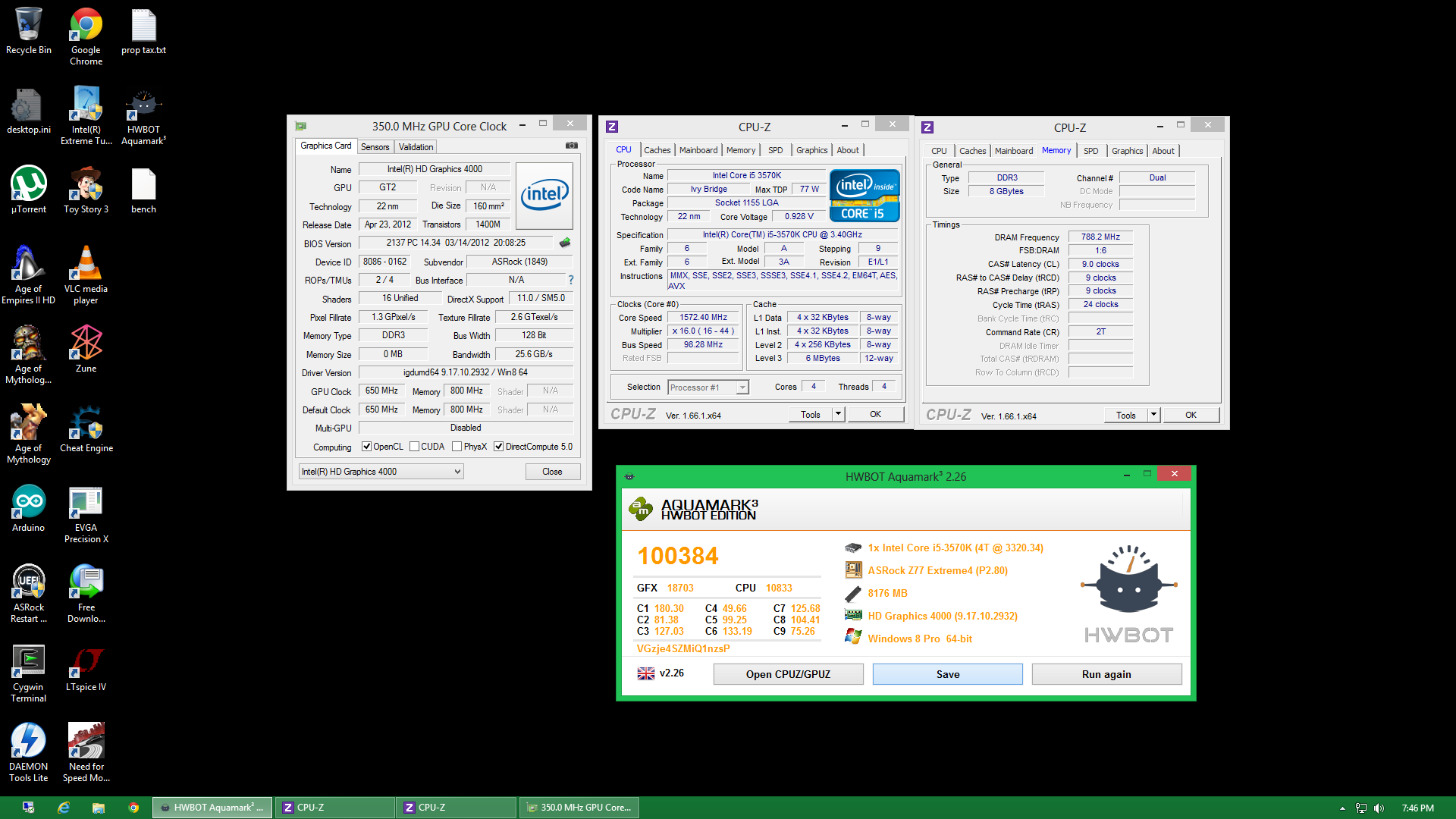
Task: Open the Graphics tab in right CPU-Z
Action: pos(1127,151)
